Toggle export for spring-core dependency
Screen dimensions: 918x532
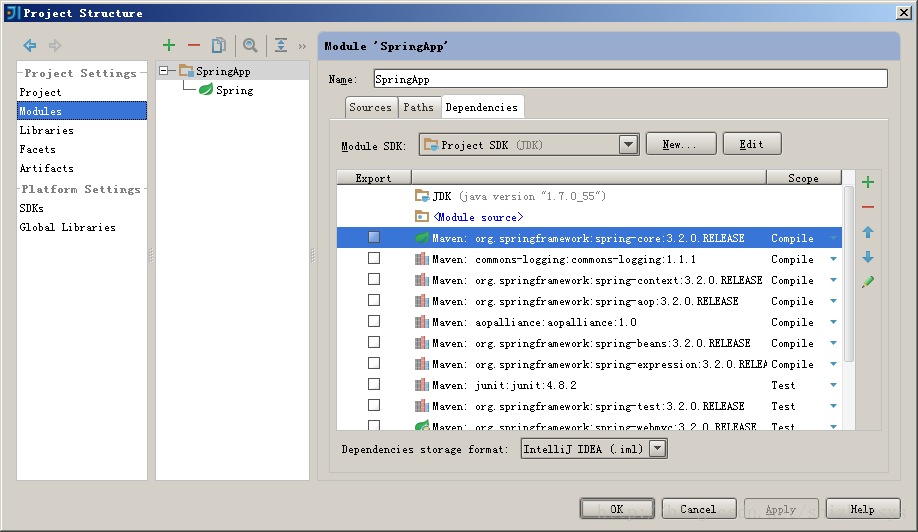click(374, 237)
